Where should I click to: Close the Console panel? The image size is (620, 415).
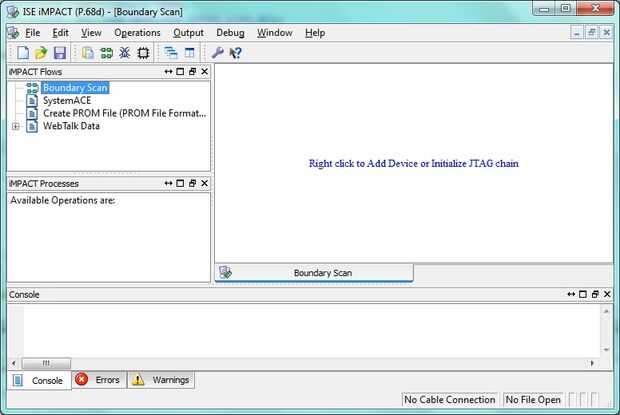coord(607,294)
